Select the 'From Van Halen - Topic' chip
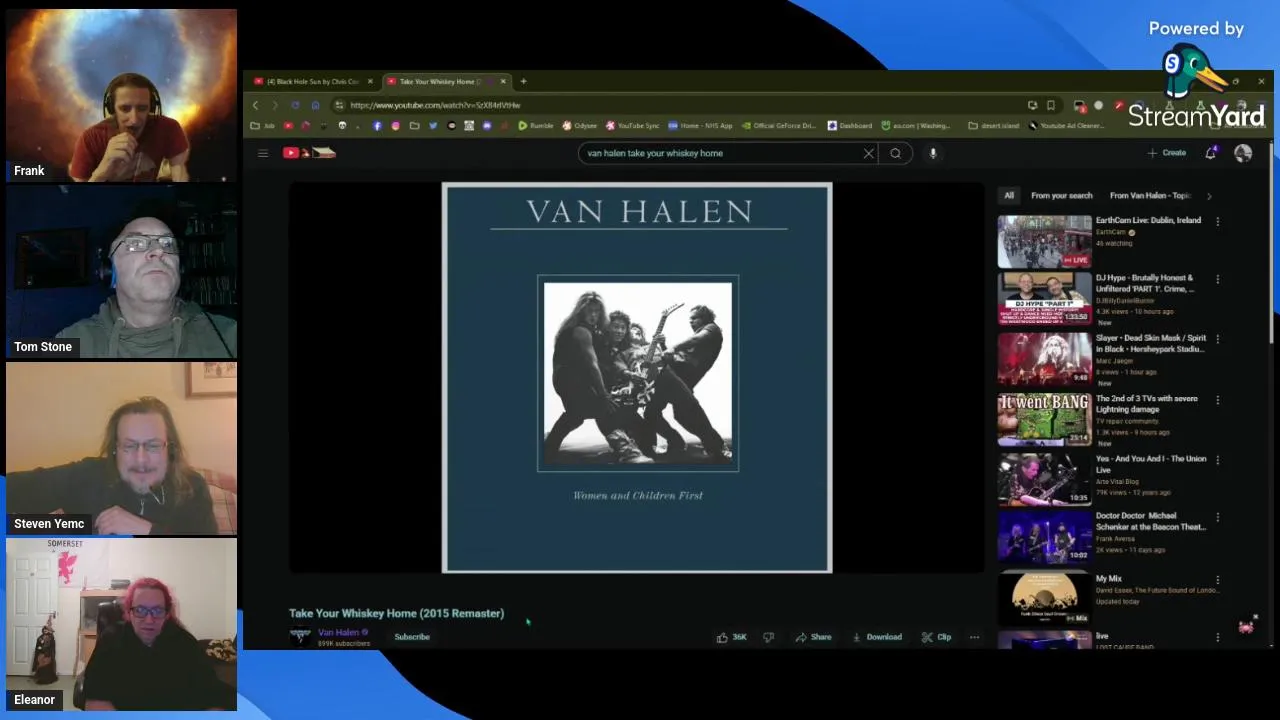1280x720 pixels. click(1150, 196)
